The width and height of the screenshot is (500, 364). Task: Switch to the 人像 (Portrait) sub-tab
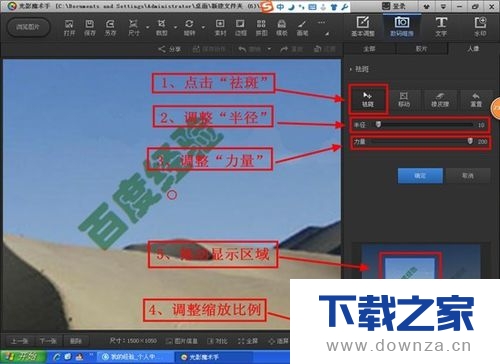click(x=473, y=49)
